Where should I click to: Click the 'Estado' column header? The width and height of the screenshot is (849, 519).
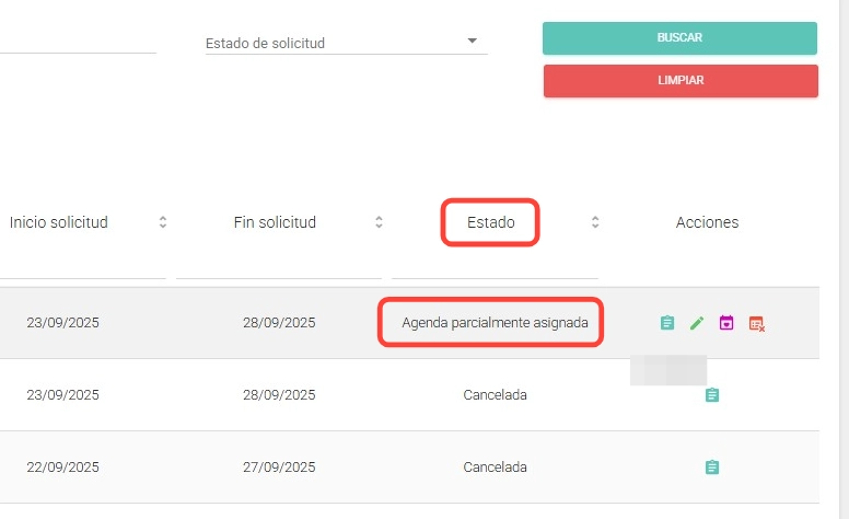coord(491,223)
